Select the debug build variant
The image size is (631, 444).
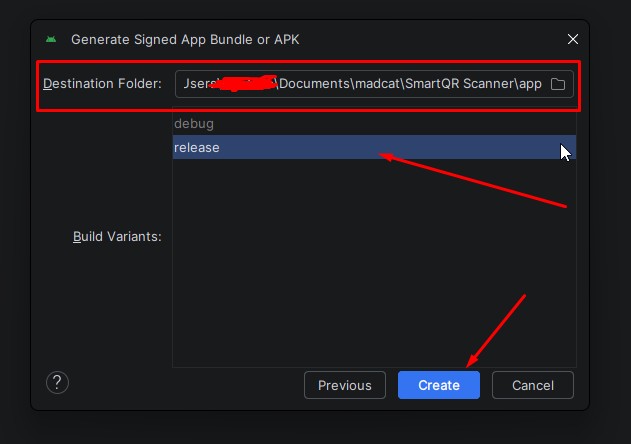pos(374,124)
